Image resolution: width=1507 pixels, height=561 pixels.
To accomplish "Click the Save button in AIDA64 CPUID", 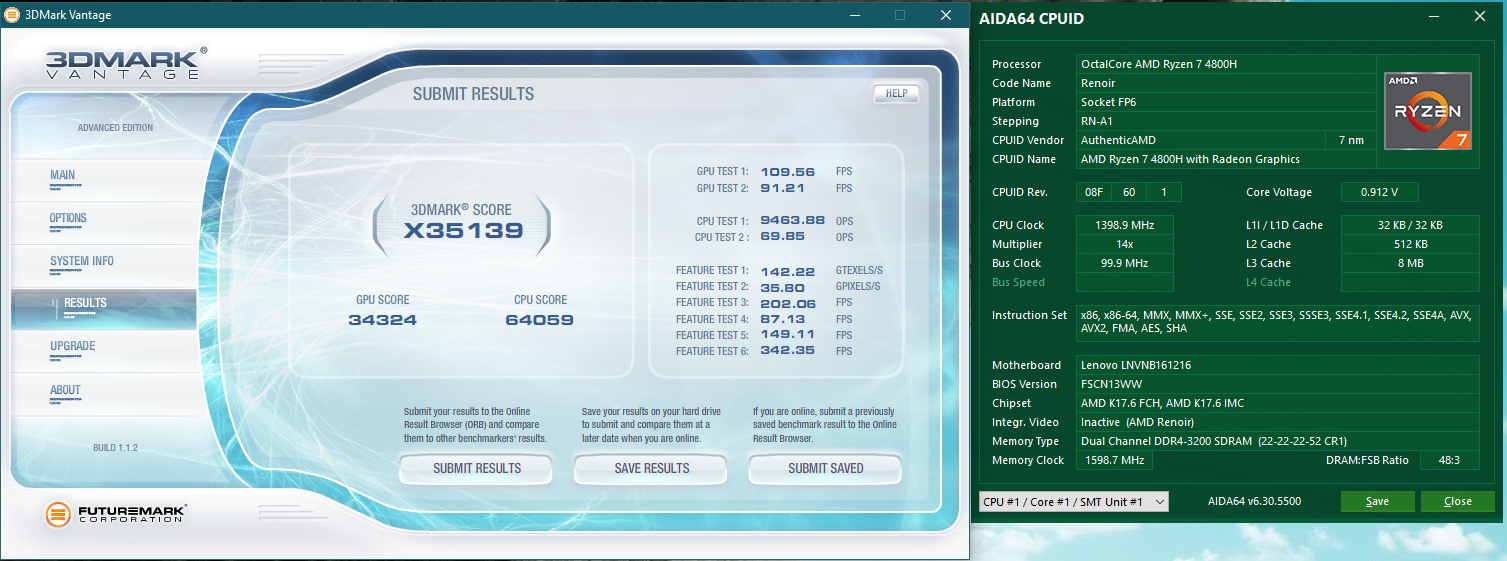I will point(1377,501).
